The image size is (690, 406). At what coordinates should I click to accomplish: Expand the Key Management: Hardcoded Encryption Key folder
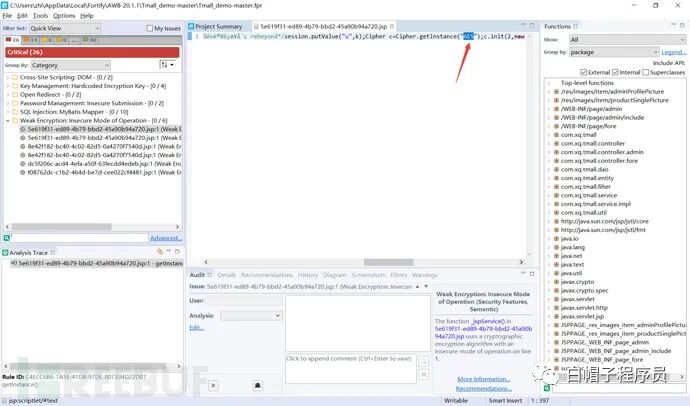pyautogui.click(x=8, y=86)
